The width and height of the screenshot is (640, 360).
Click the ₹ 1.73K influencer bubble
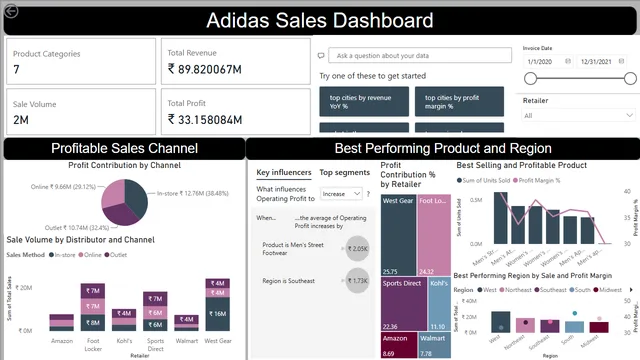tap(357, 280)
